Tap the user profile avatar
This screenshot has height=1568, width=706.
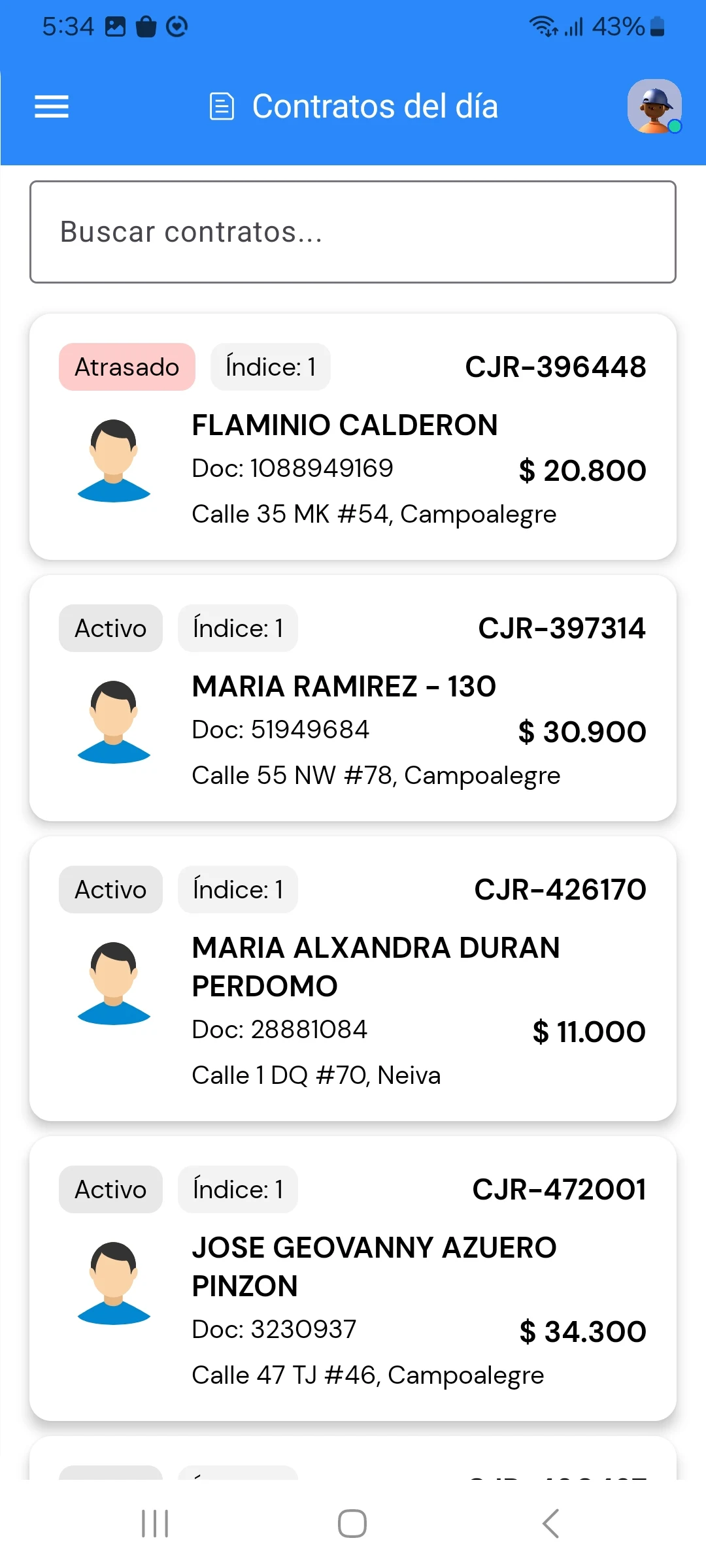click(654, 106)
